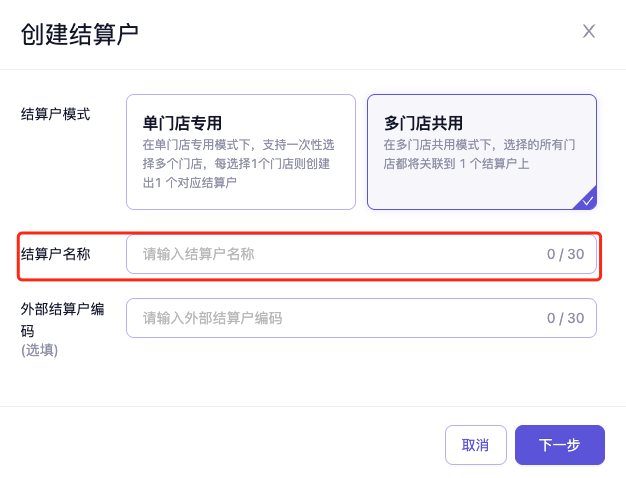Click the 请输入外部结算户编码 placeholder text

coord(212,318)
